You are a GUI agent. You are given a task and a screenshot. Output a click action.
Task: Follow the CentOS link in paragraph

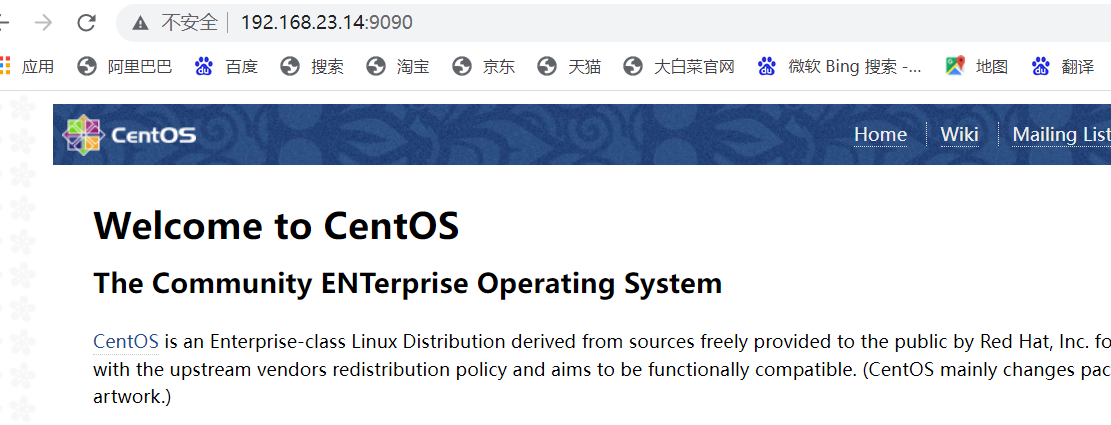click(126, 342)
